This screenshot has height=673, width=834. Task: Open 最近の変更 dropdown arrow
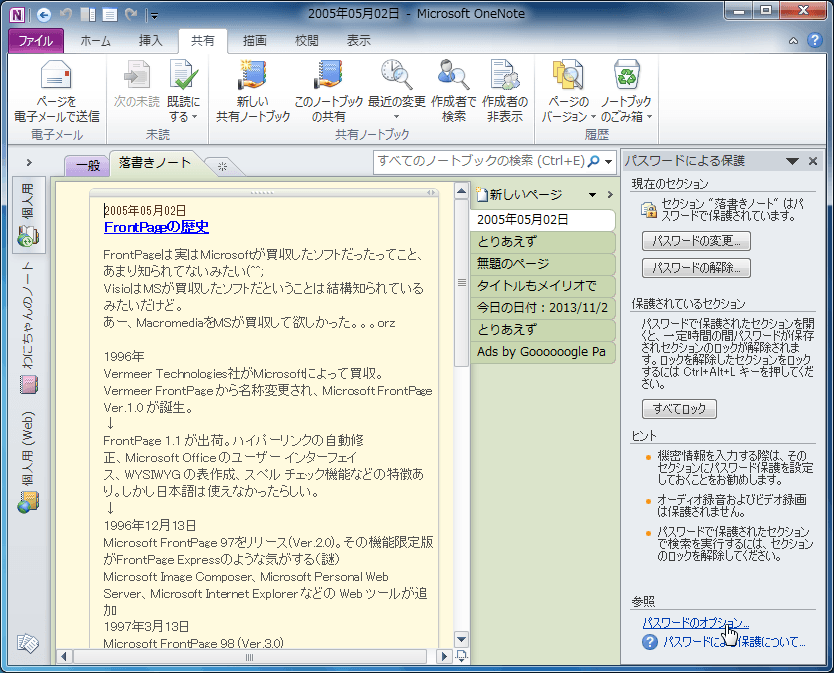click(396, 117)
